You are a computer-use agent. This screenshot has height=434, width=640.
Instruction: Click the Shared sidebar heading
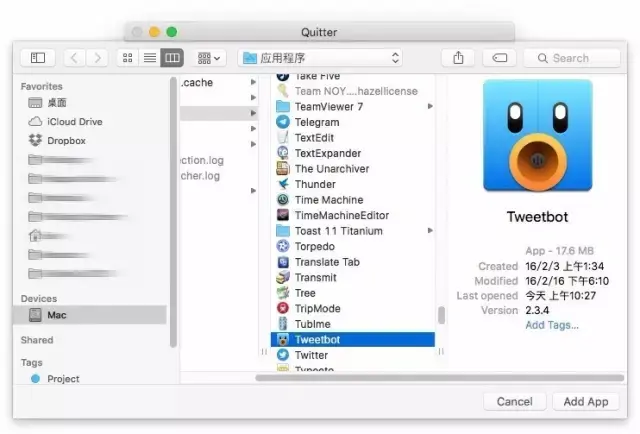point(37,340)
